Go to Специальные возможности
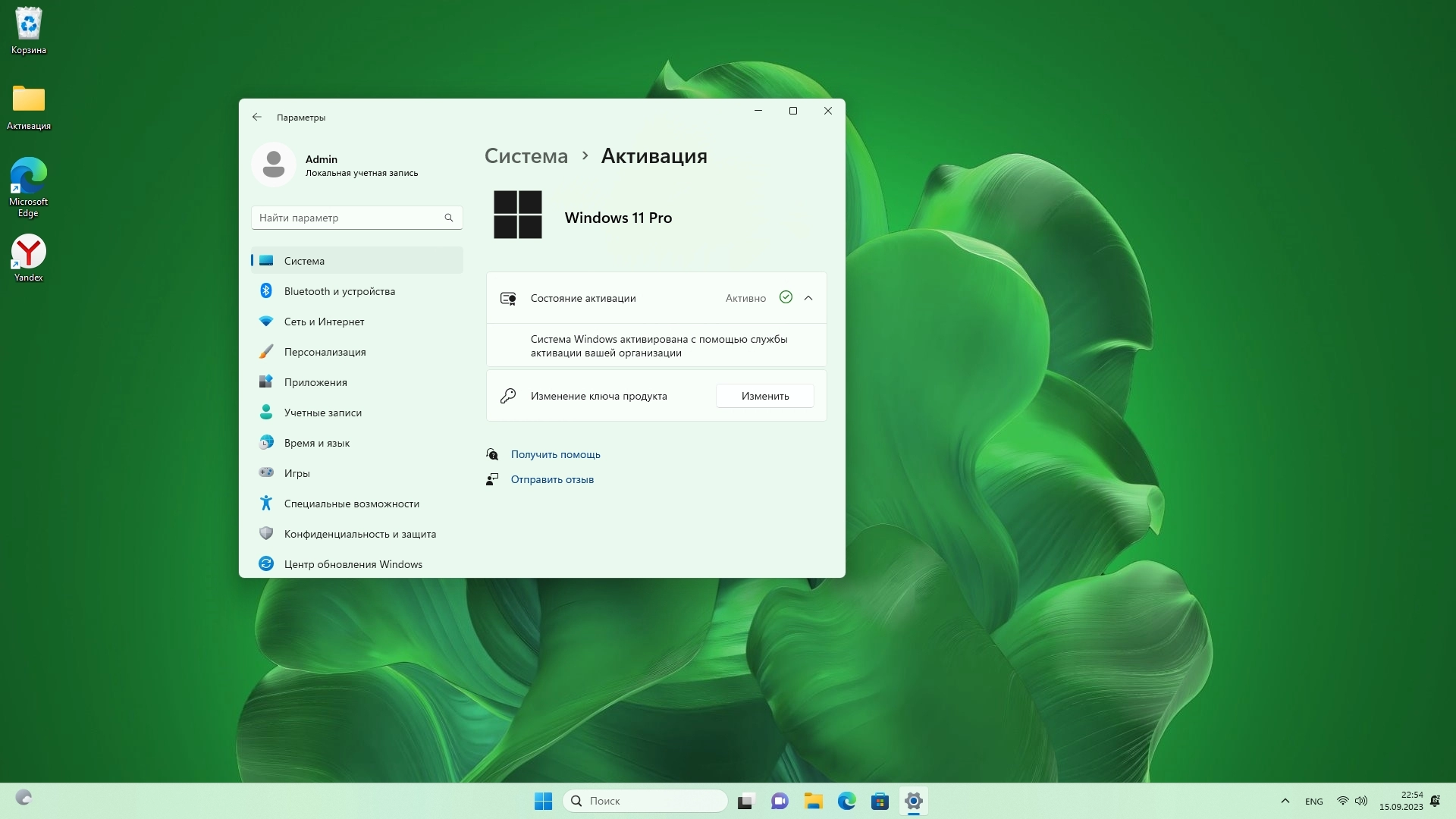The width and height of the screenshot is (1456, 819). pos(351,504)
